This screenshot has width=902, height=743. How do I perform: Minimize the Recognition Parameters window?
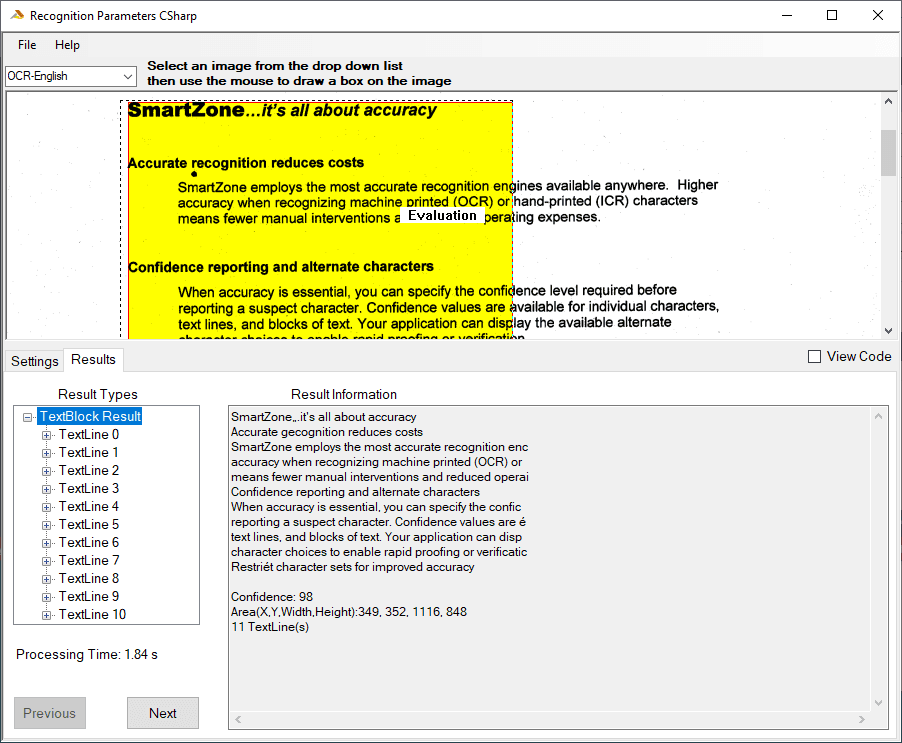pyautogui.click(x=787, y=16)
